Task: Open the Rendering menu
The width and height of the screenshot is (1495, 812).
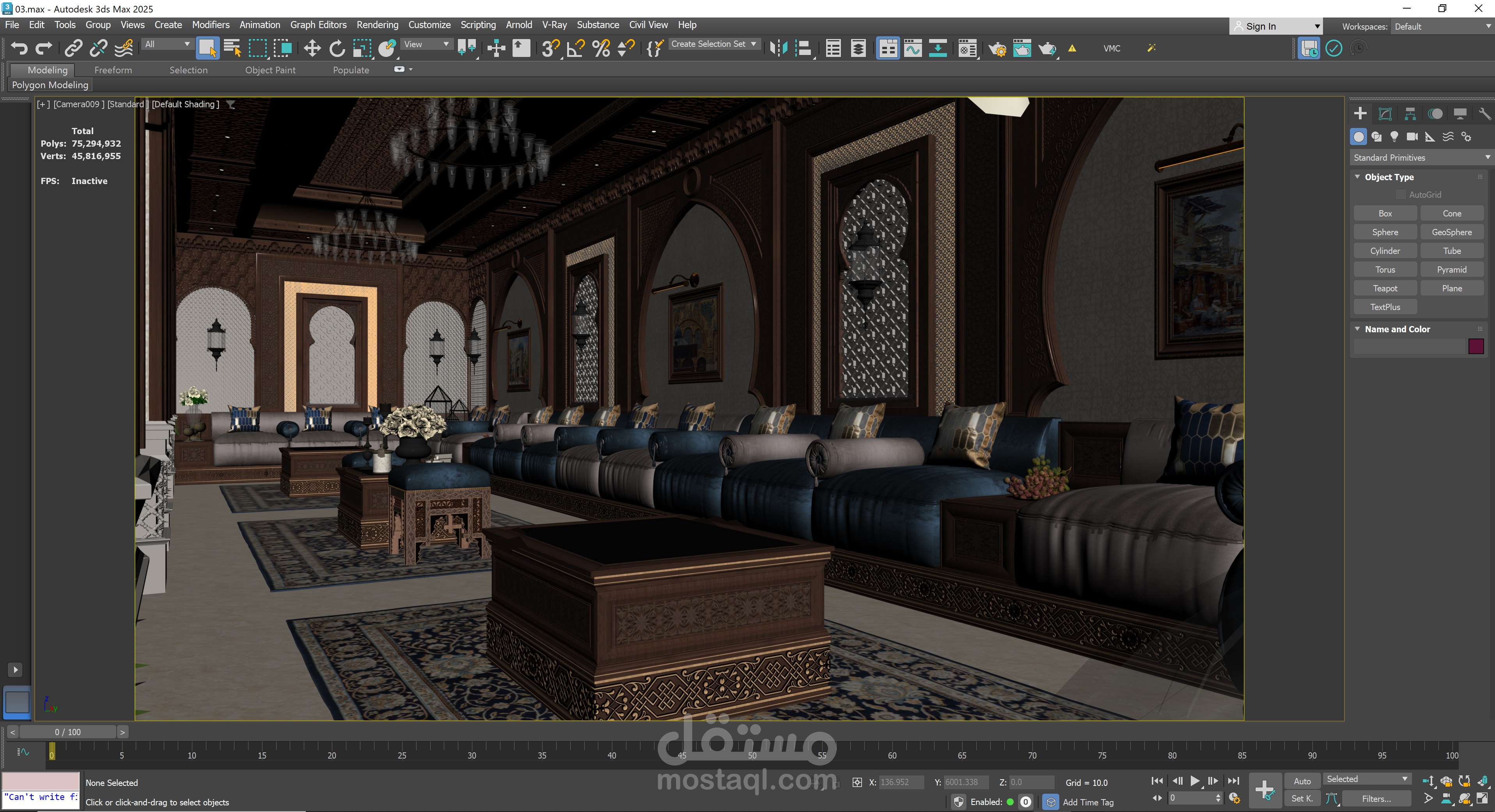Action: coord(377,25)
